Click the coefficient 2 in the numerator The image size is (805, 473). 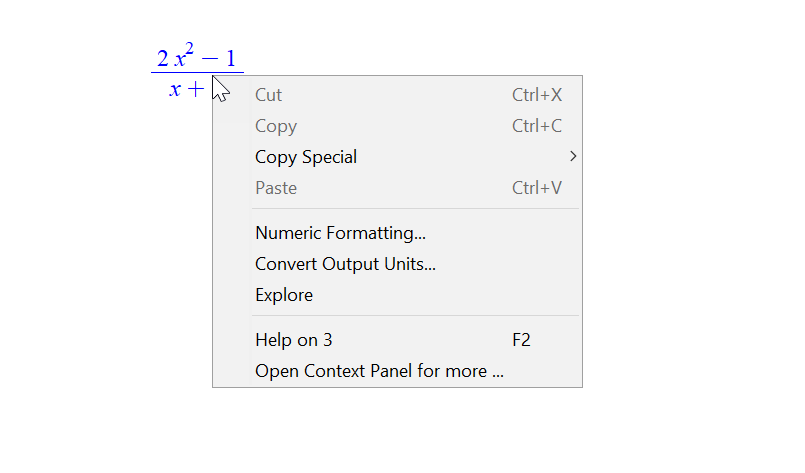click(163, 59)
